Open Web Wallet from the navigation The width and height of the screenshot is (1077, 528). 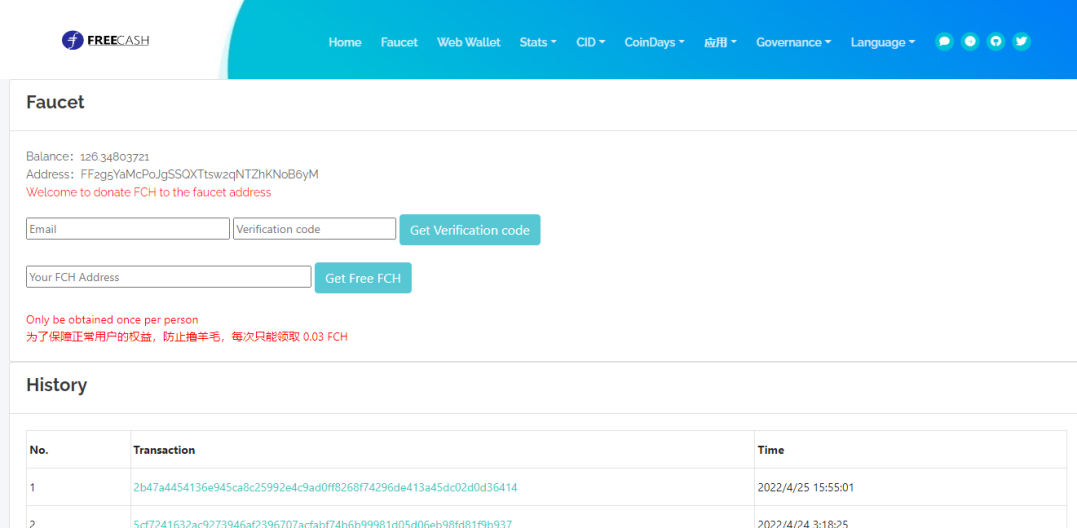click(x=468, y=42)
